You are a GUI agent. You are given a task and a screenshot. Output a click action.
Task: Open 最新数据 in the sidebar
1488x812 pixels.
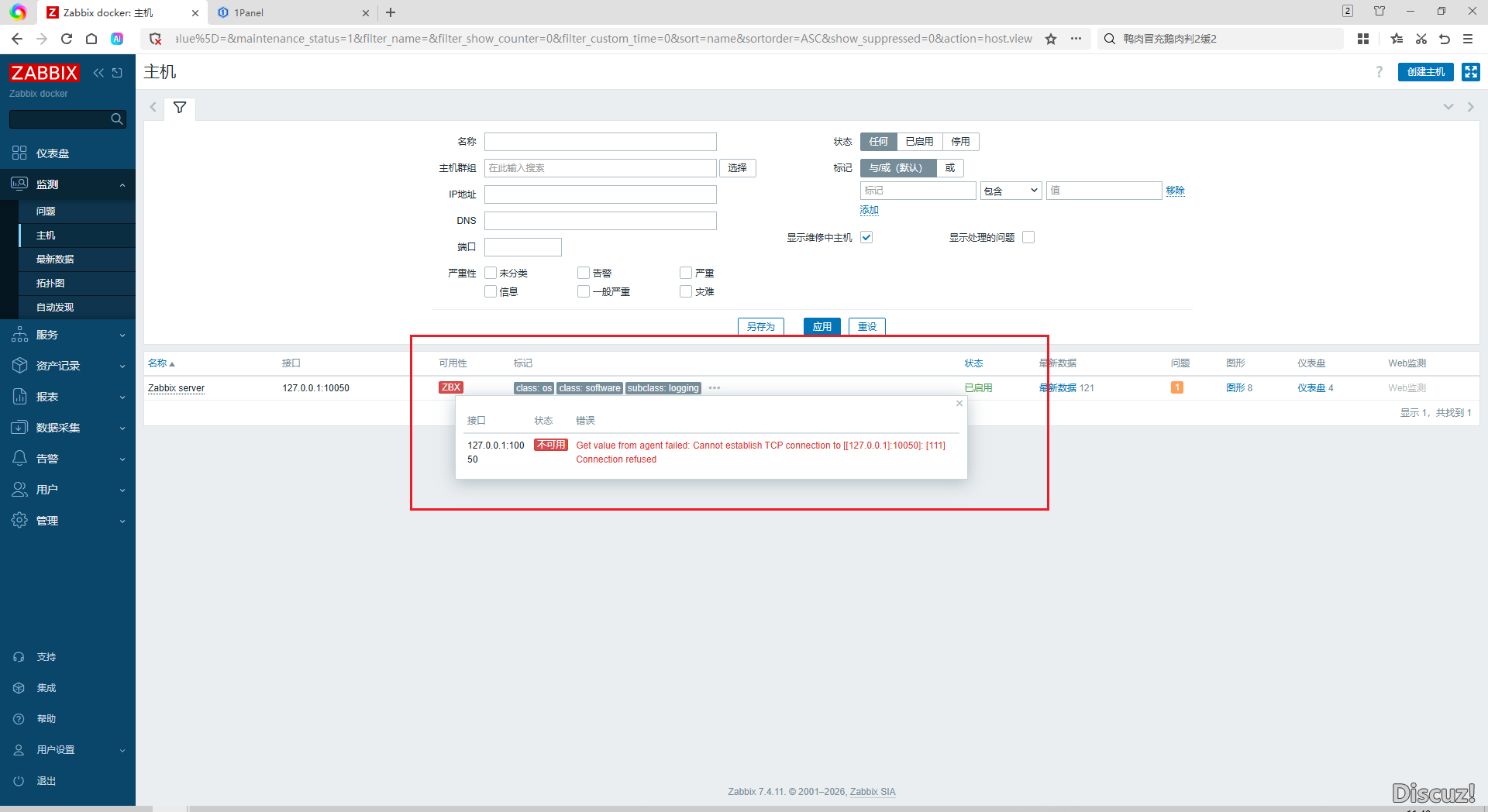click(55, 259)
